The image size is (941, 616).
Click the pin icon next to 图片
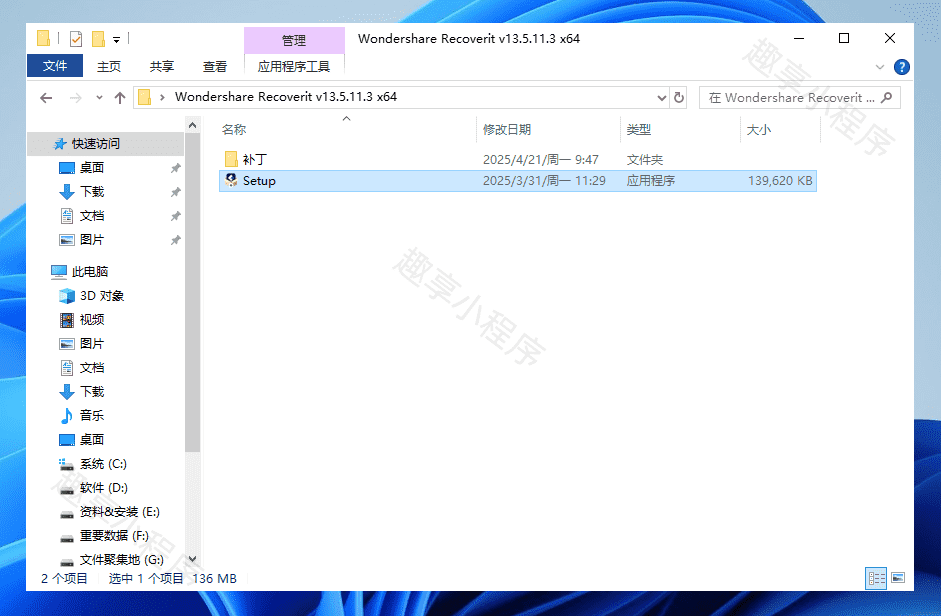click(175, 240)
